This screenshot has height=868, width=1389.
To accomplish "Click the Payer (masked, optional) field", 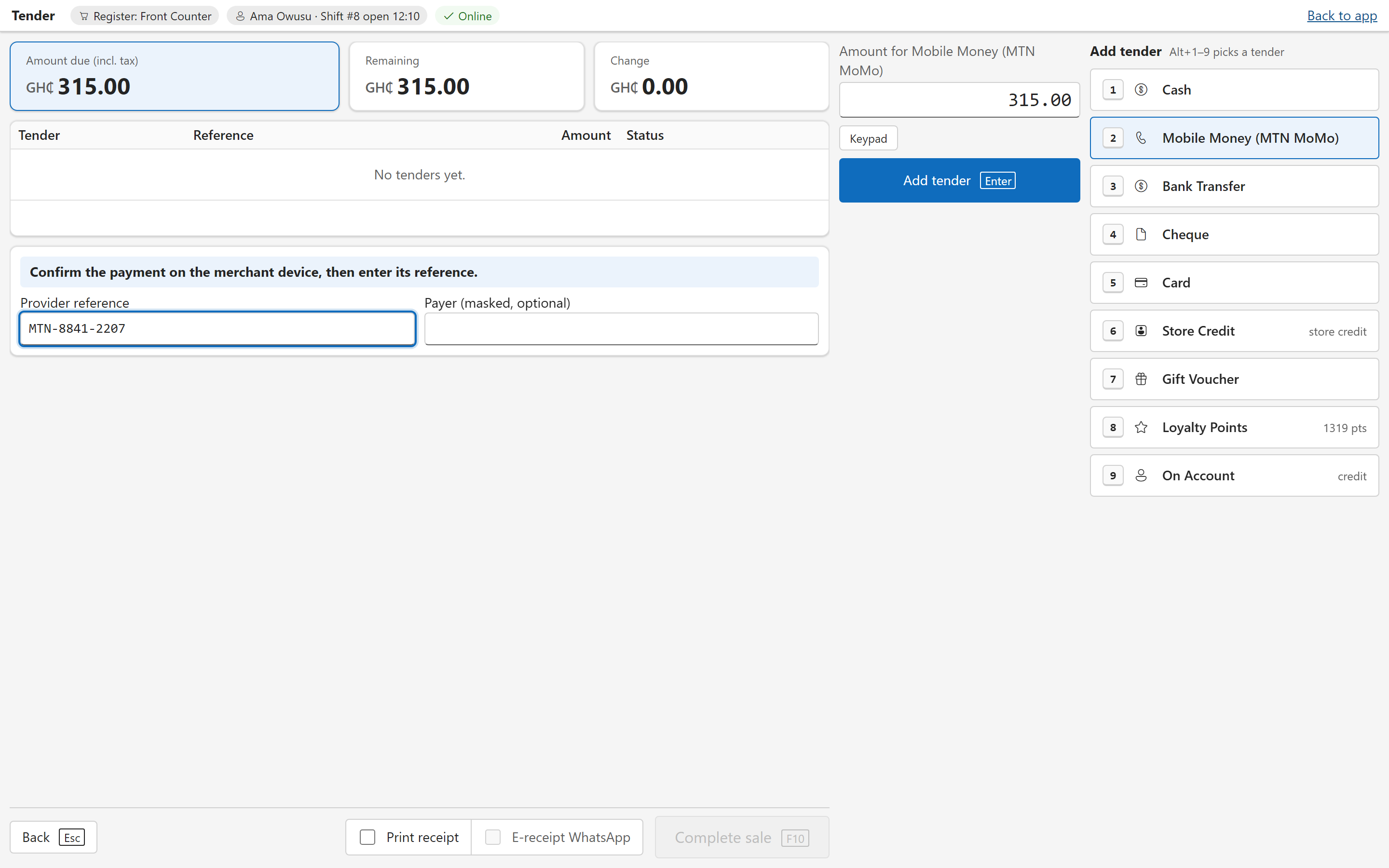I will coord(621,328).
